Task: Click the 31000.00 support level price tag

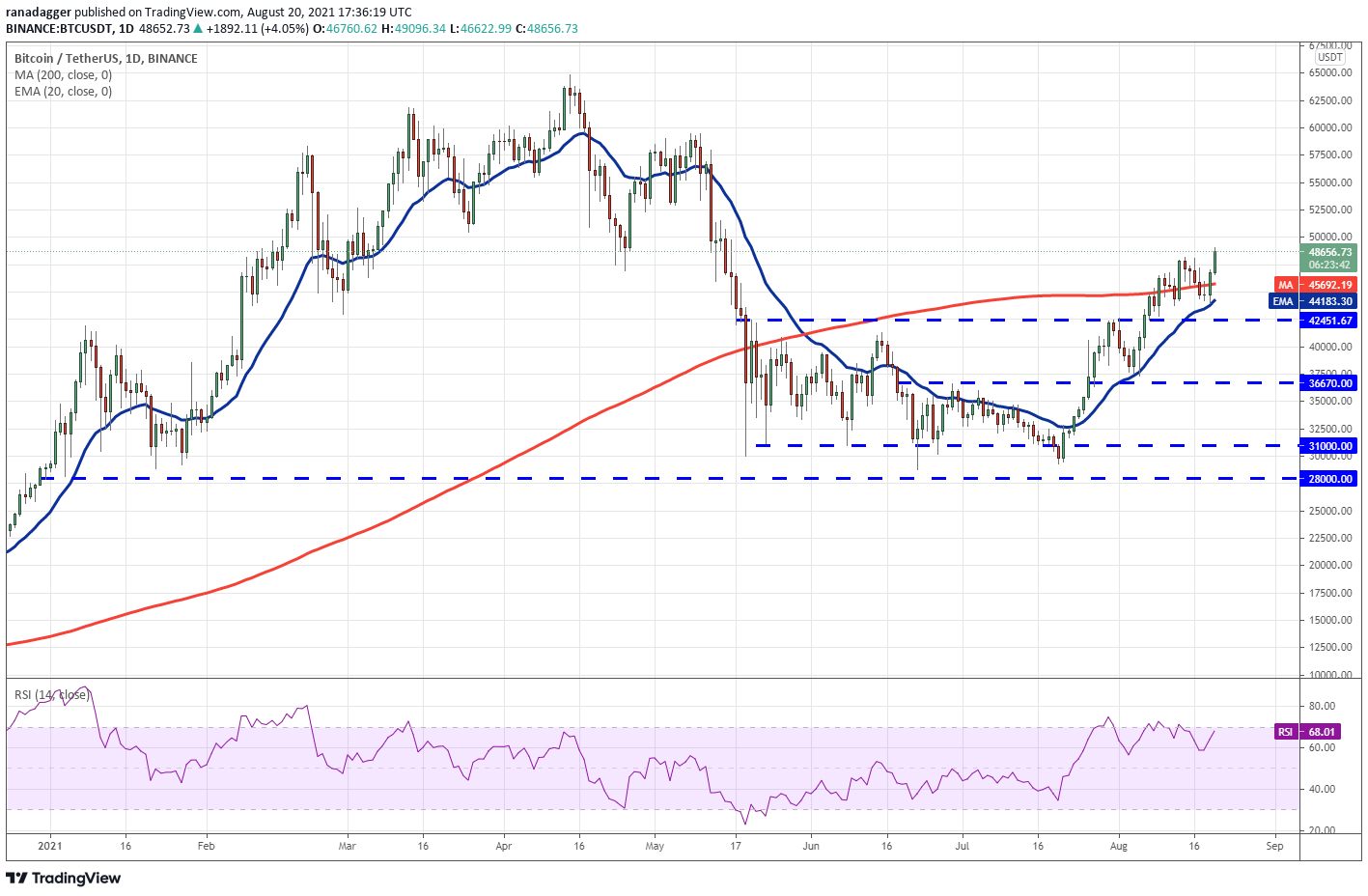Action: coord(1329,446)
